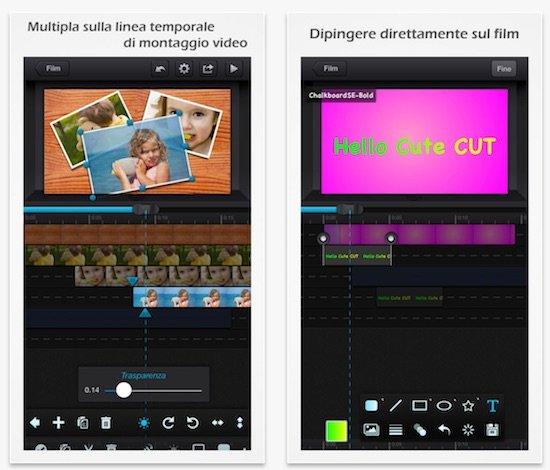The height and width of the screenshot is (470, 550).
Task: Select the ellipse drawing tool
Action: point(444,406)
